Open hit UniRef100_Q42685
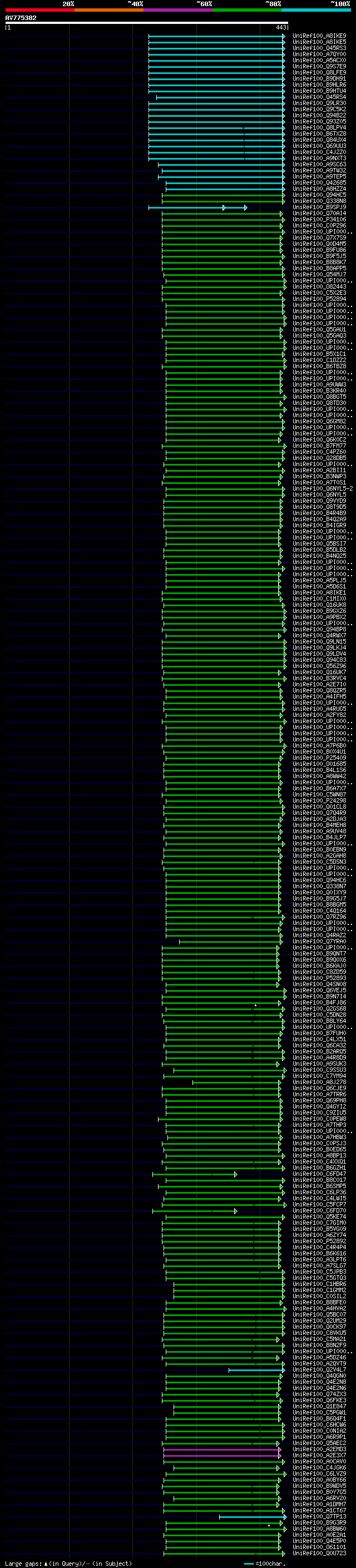 (x=319, y=182)
